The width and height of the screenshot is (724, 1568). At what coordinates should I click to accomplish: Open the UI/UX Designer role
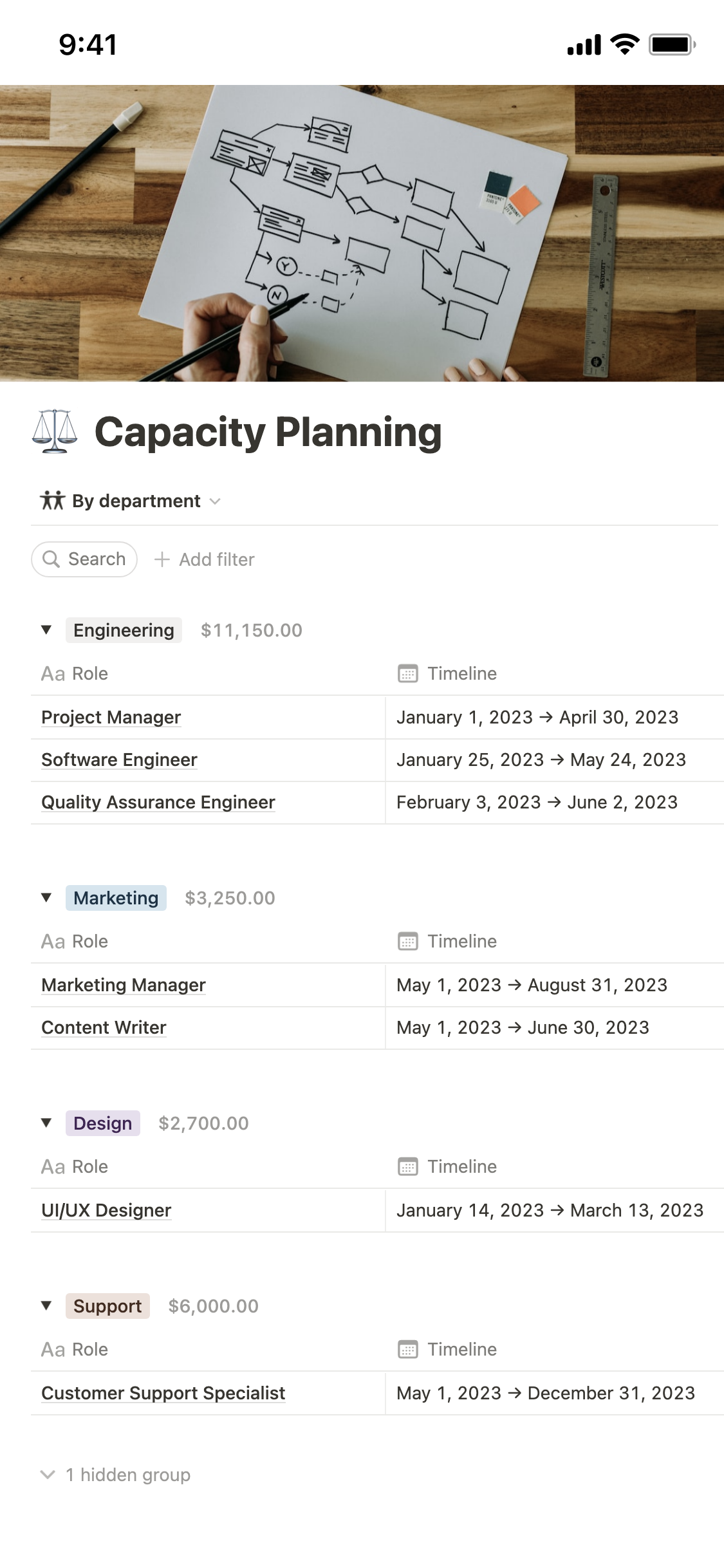pyautogui.click(x=107, y=1210)
